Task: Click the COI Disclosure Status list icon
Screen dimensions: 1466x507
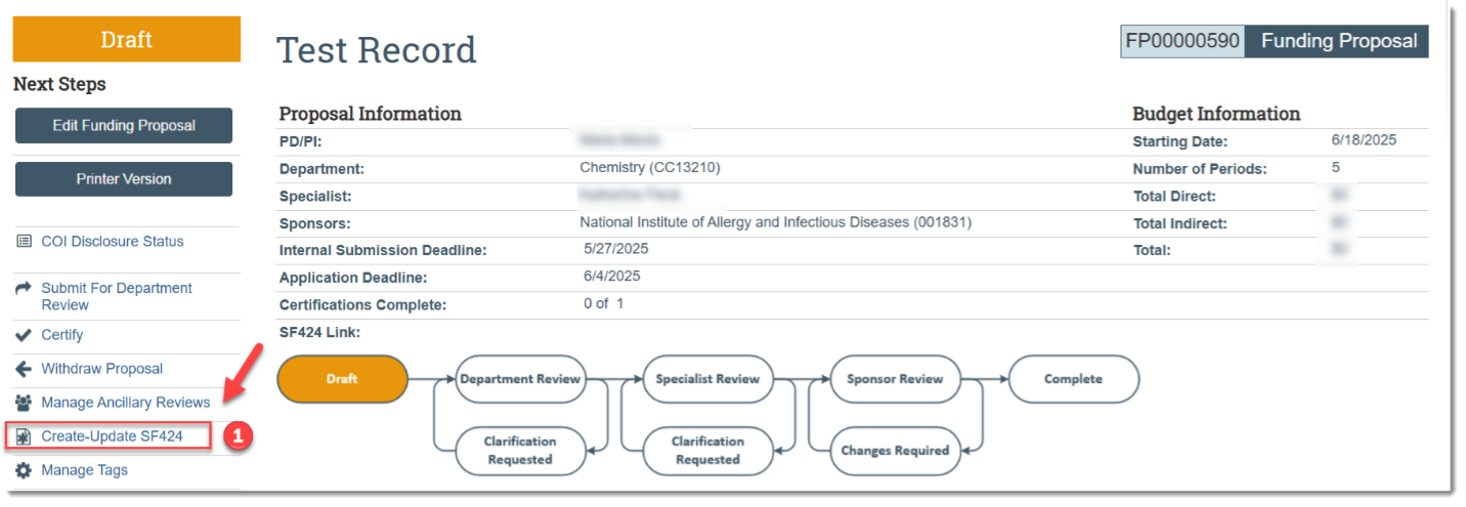Action: click(x=24, y=242)
